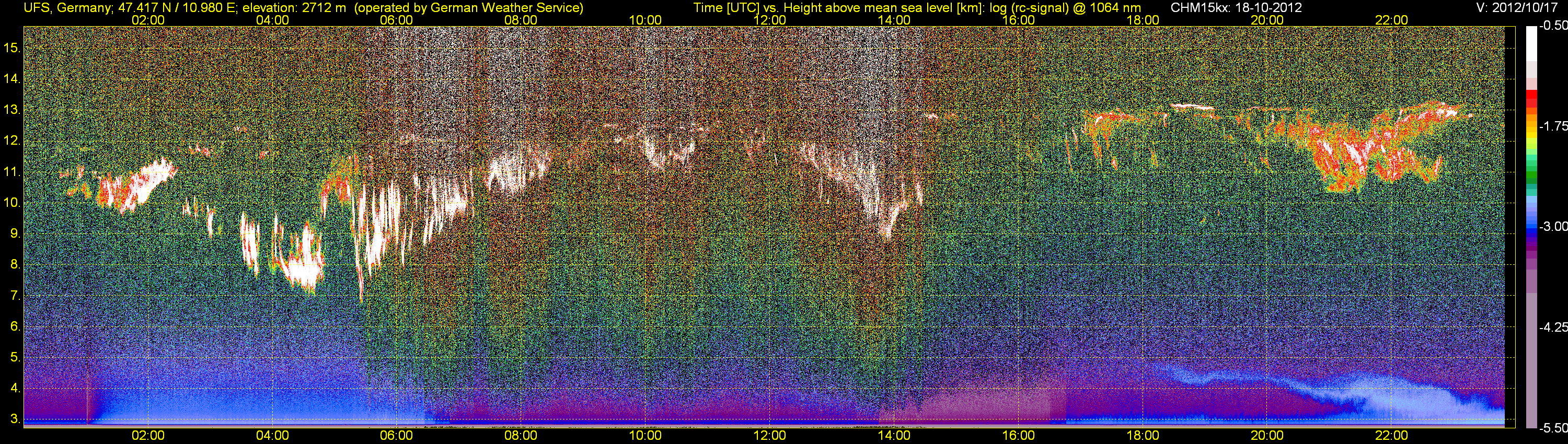Click the '5.' height axis label

pyautogui.click(x=15, y=357)
